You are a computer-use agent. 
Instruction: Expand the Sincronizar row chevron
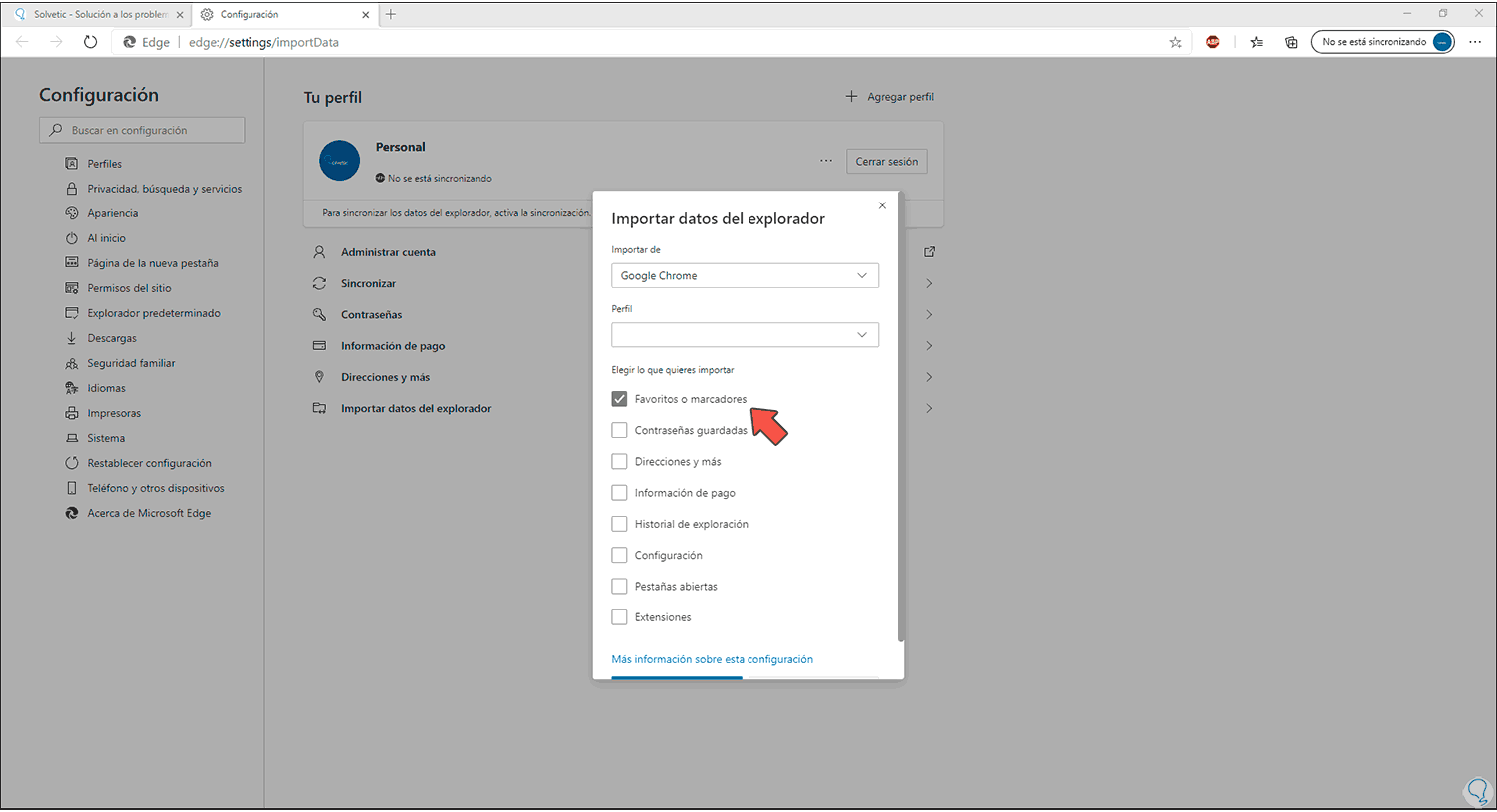(929, 283)
